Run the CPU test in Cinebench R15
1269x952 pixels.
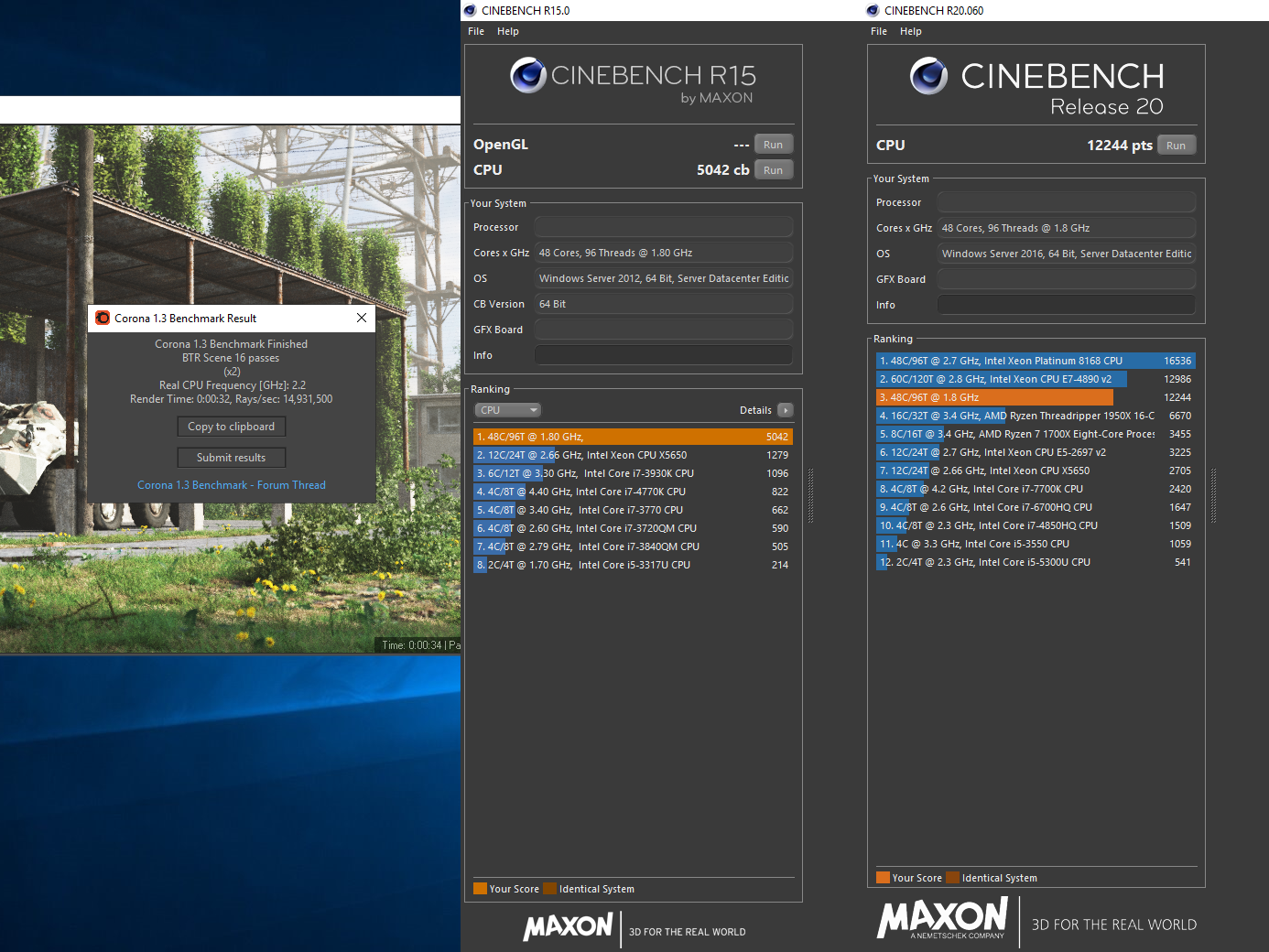(x=774, y=170)
